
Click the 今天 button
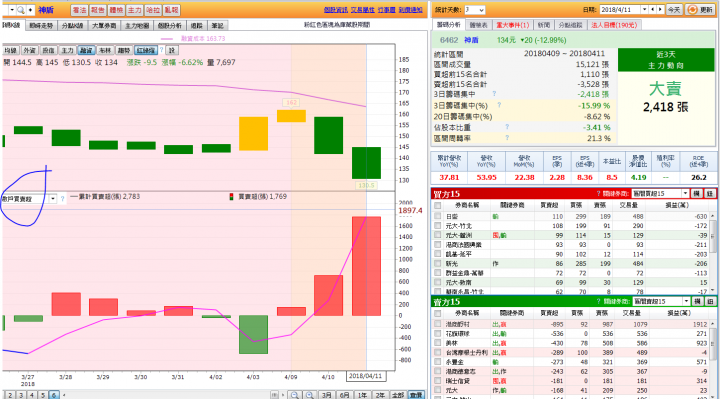click(674, 10)
